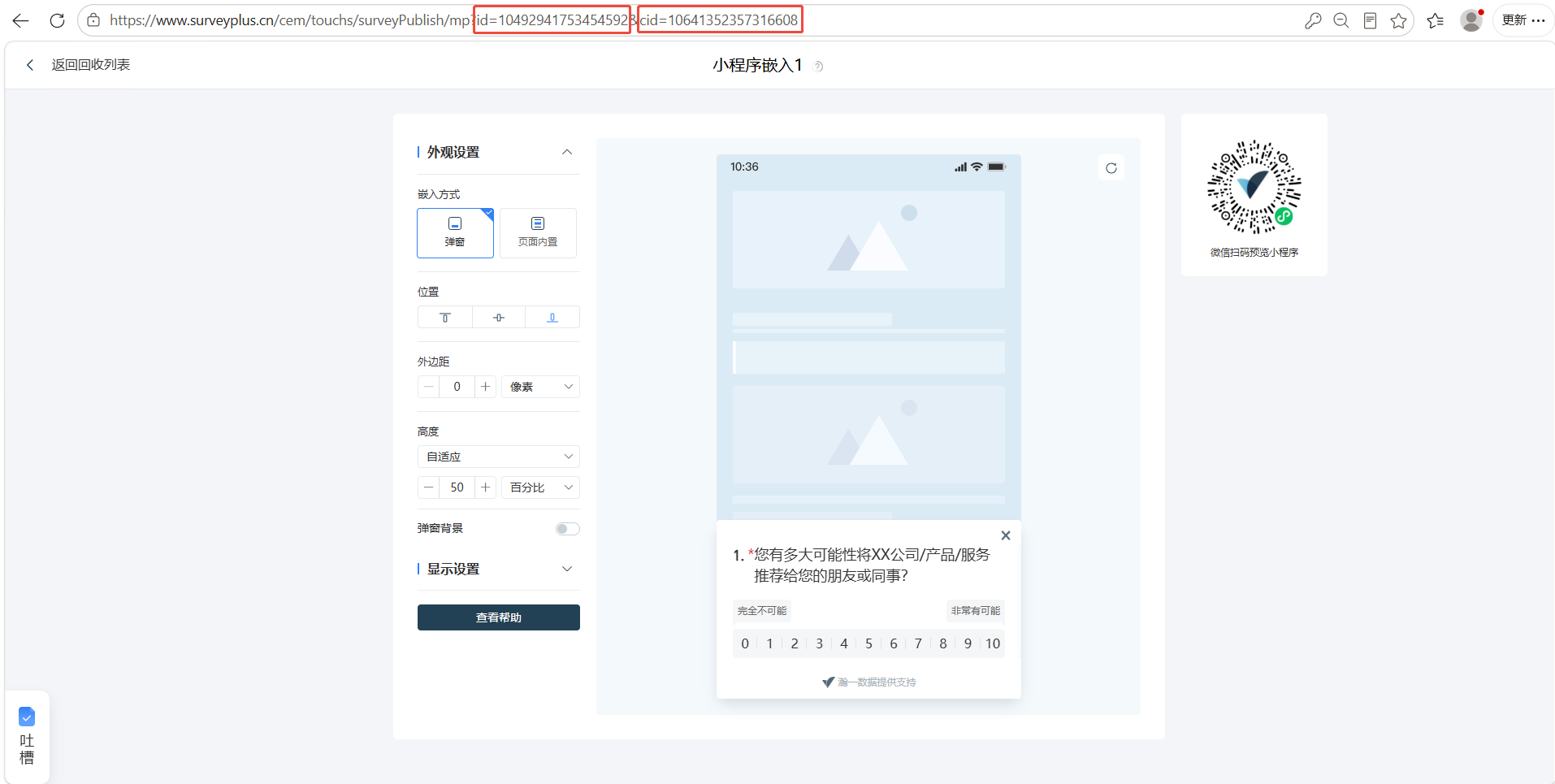Viewport: 1555px width, 784px height.
Task: Select score 9 in the NPS scale
Action: point(968,643)
